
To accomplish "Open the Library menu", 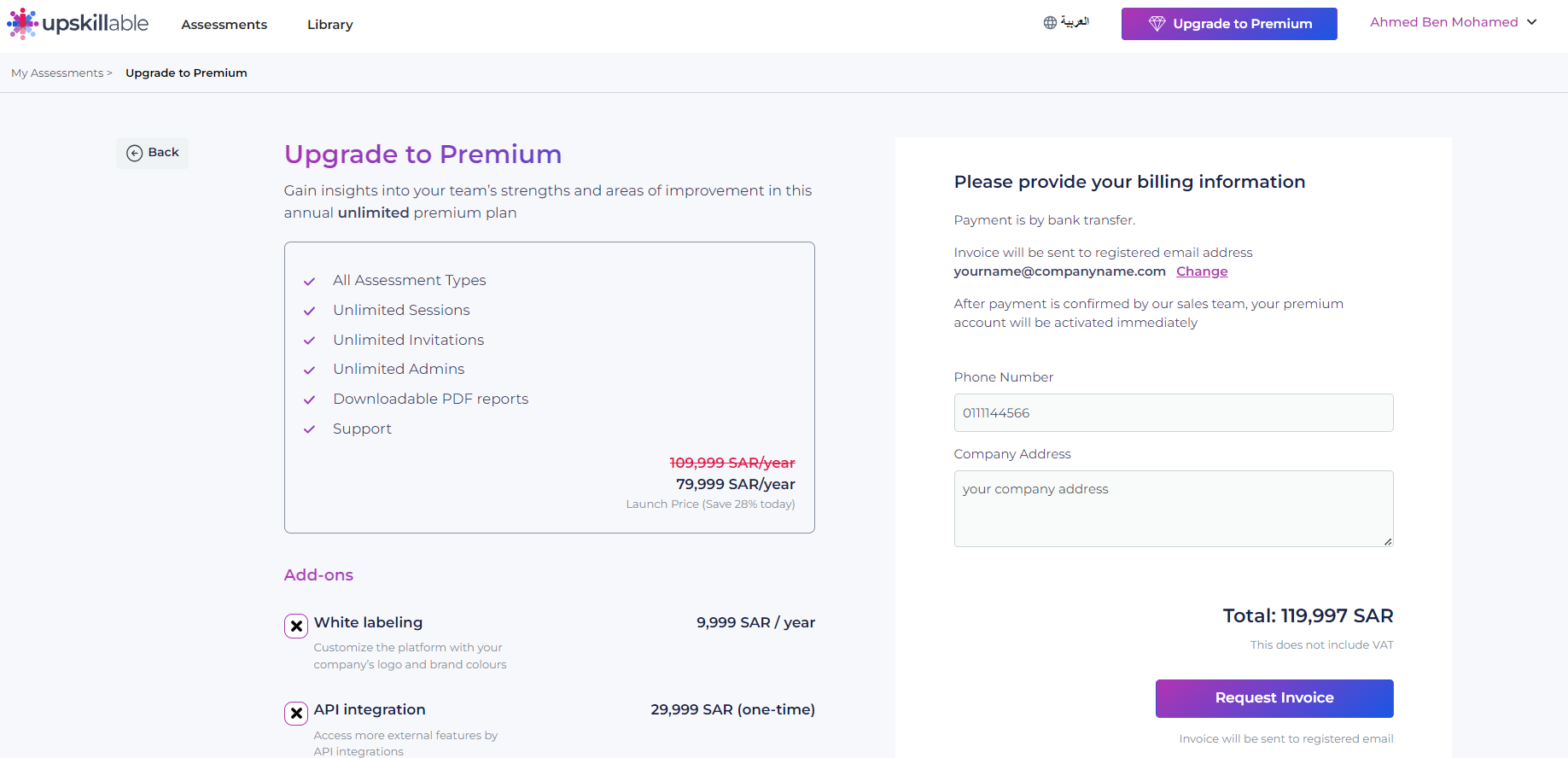I will pos(330,25).
